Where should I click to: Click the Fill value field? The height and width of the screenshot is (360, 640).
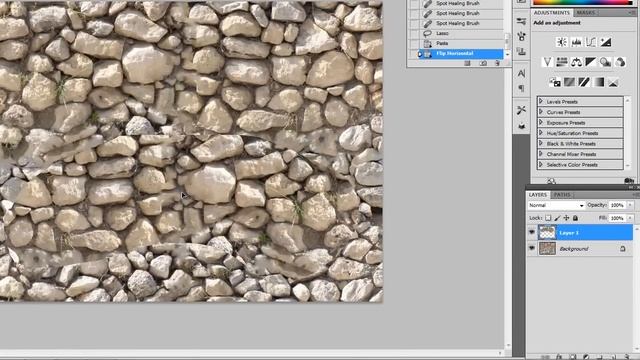(617, 218)
